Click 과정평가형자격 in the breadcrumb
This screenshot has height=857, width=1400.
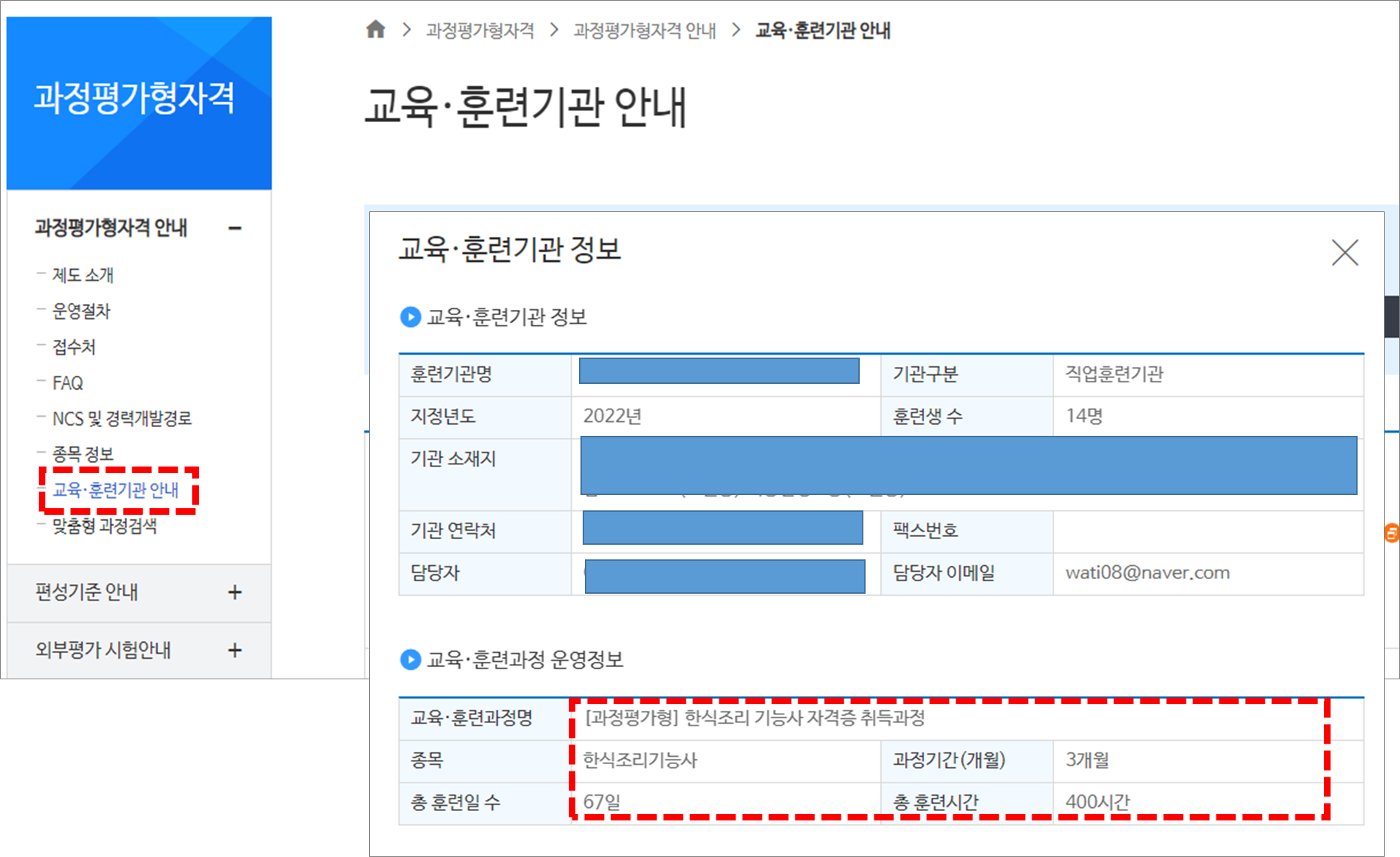point(479,31)
